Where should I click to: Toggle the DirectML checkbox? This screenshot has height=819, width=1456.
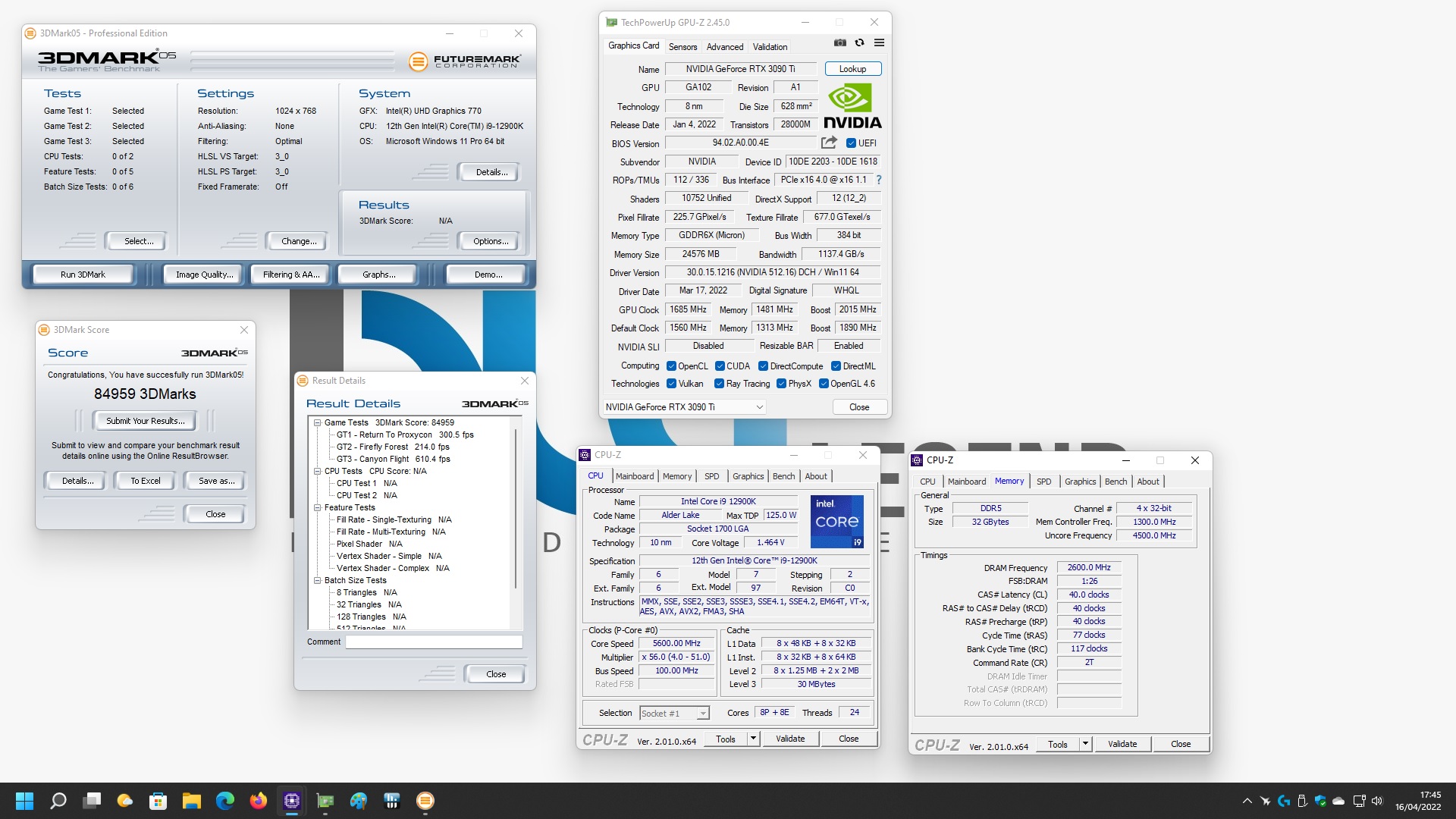(x=836, y=366)
